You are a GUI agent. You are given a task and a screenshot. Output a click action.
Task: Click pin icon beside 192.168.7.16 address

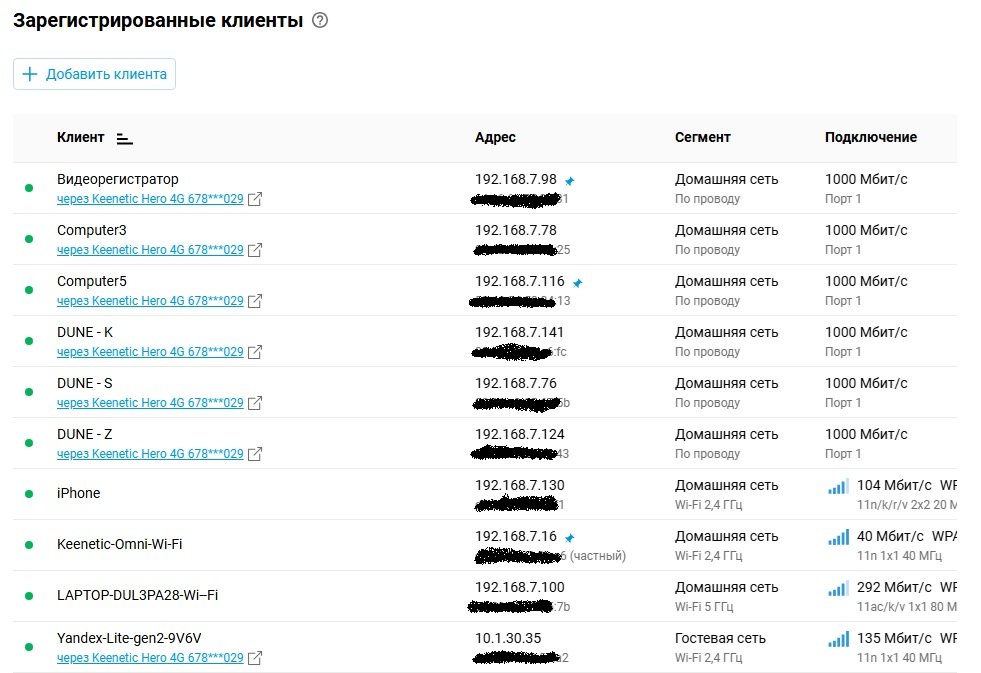pyautogui.click(x=570, y=538)
